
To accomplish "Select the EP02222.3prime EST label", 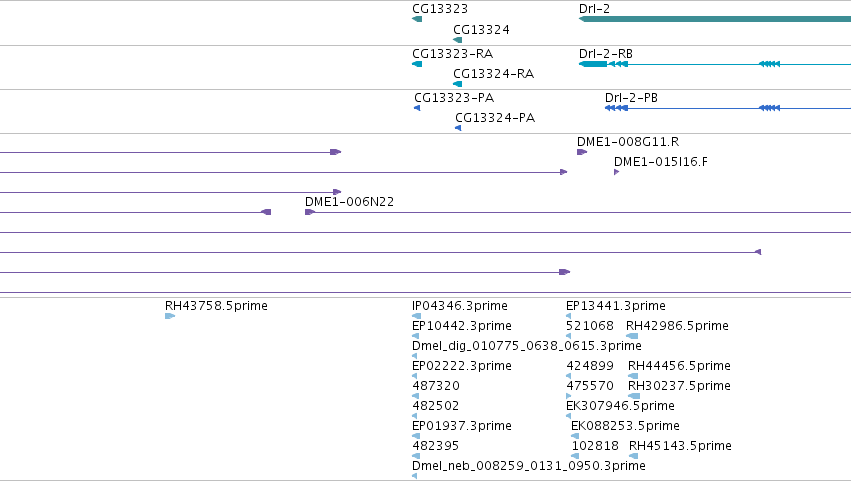I will [461, 366].
